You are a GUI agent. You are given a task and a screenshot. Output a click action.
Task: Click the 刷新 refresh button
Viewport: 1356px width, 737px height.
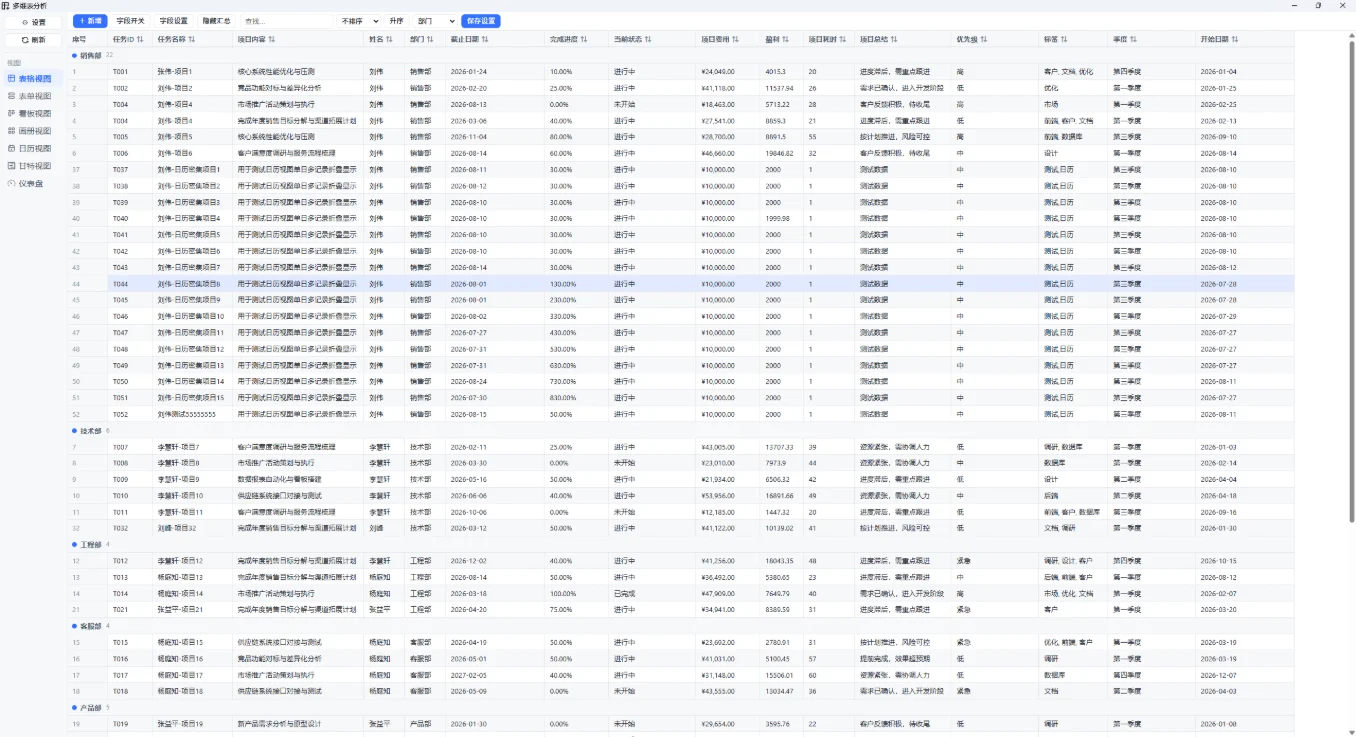tap(34, 39)
